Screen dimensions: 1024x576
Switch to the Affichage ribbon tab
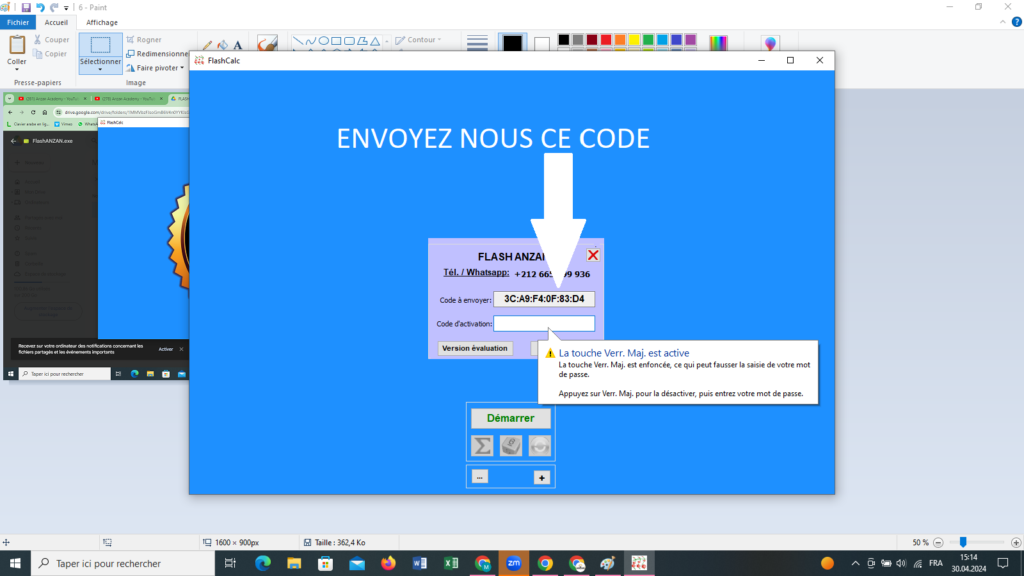(x=101, y=22)
